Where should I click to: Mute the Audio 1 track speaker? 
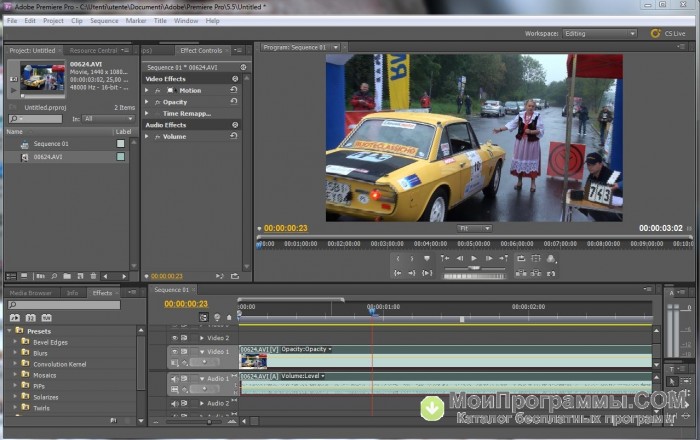[175, 379]
